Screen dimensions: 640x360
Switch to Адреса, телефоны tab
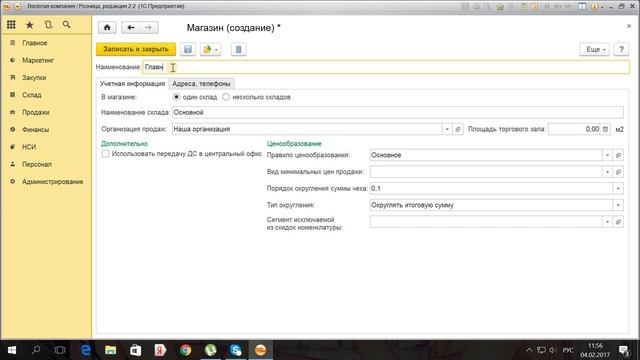tap(201, 84)
